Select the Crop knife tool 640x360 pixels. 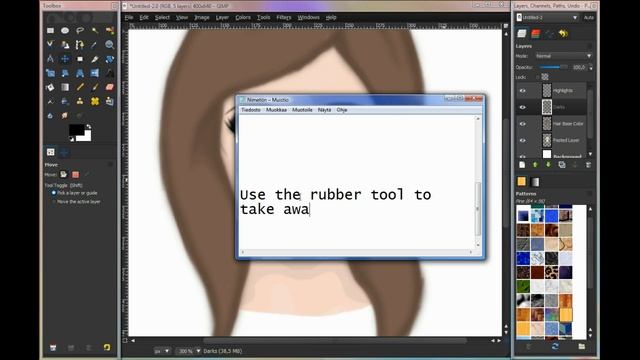tap(95, 59)
